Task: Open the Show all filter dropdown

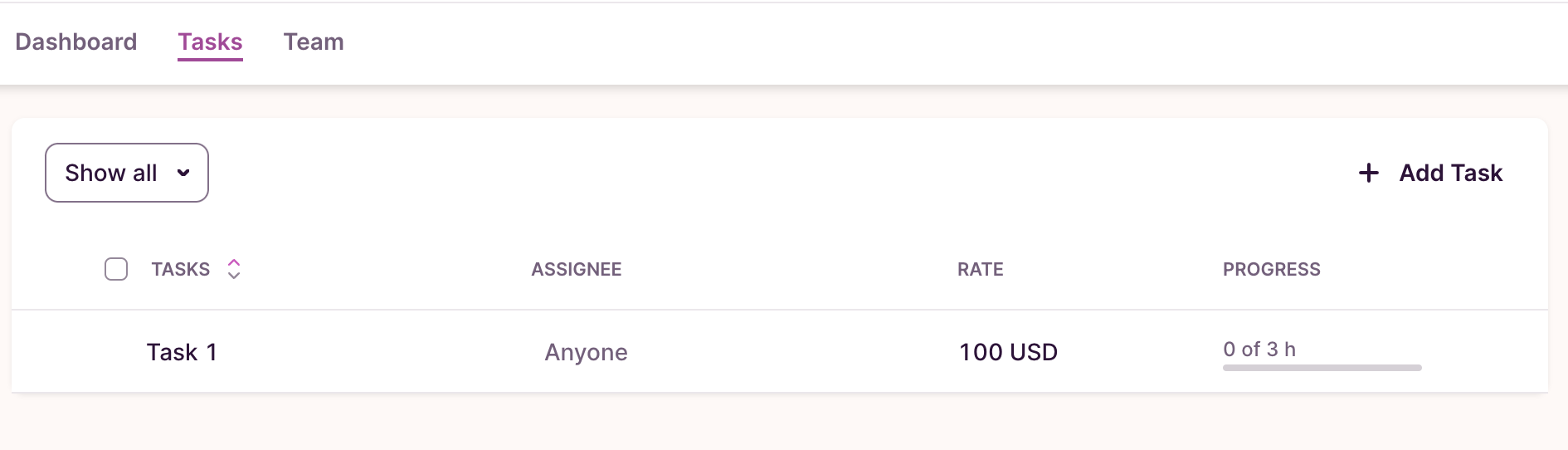Action: [x=126, y=173]
